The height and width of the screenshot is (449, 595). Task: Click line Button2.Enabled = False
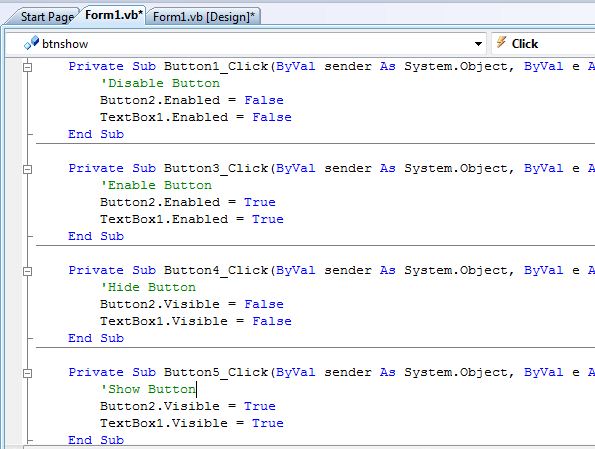[x=192, y=100]
